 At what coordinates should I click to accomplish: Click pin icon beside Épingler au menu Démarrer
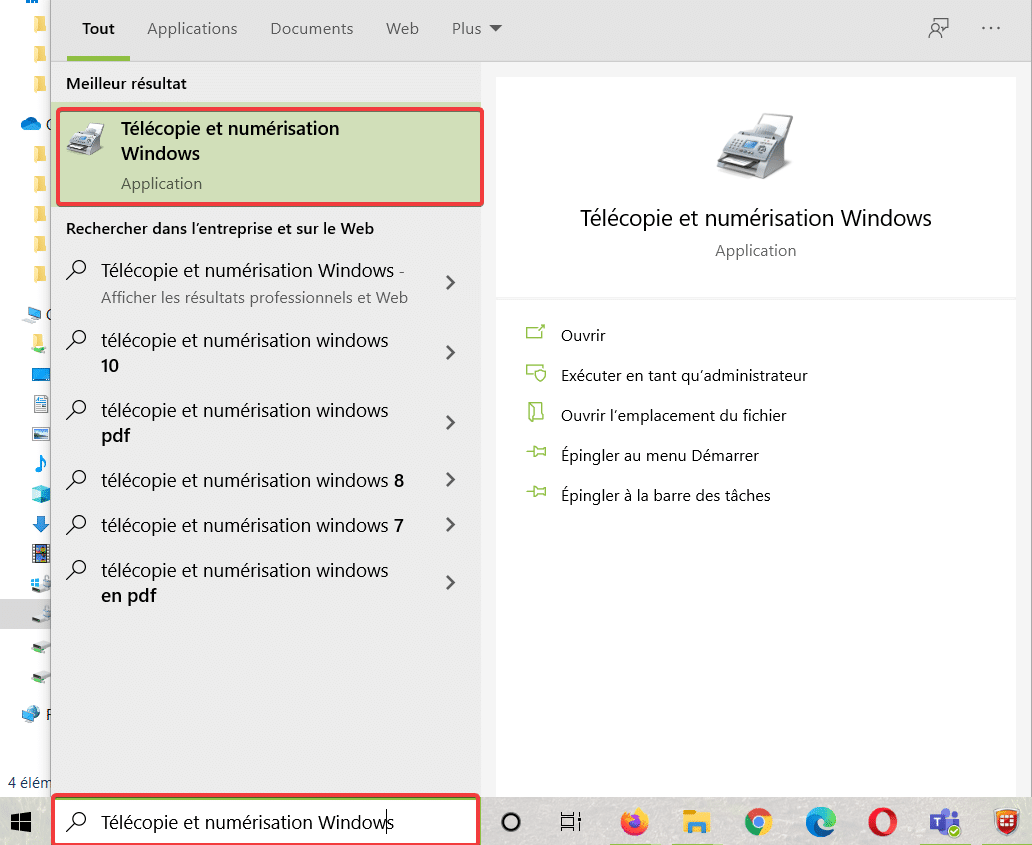tap(536, 452)
